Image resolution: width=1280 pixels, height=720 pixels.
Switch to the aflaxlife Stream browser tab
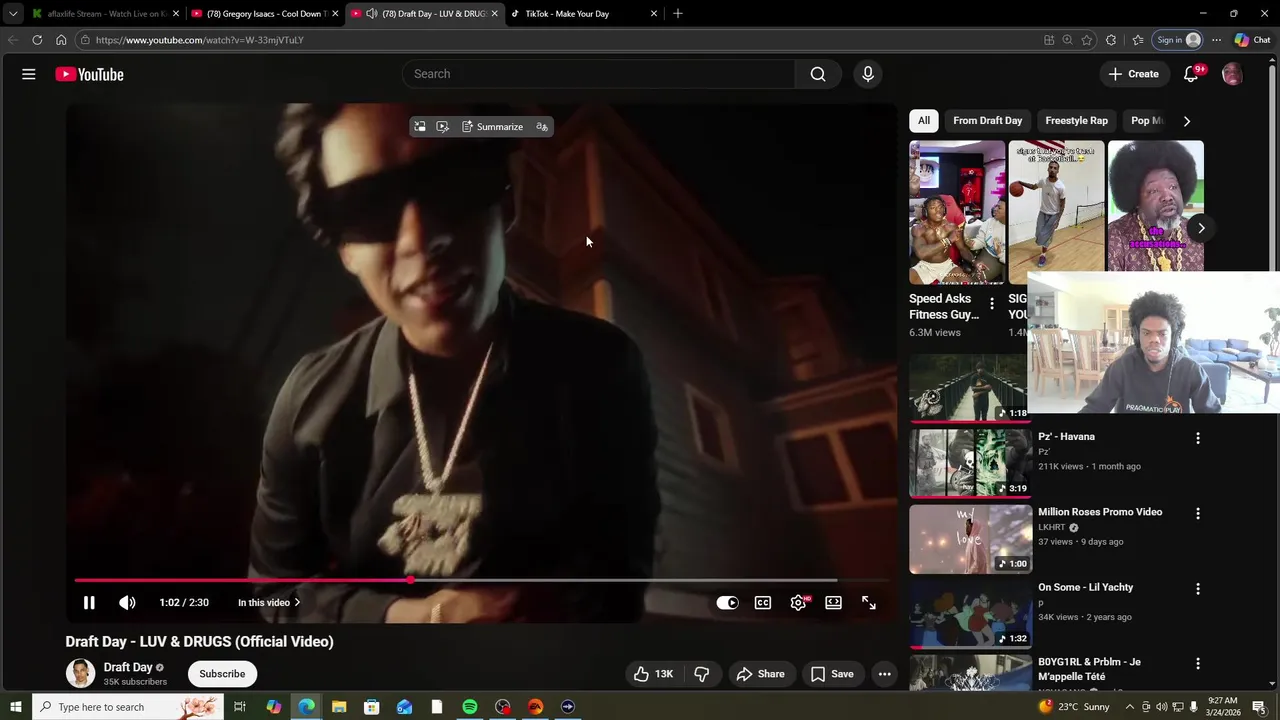(x=105, y=14)
